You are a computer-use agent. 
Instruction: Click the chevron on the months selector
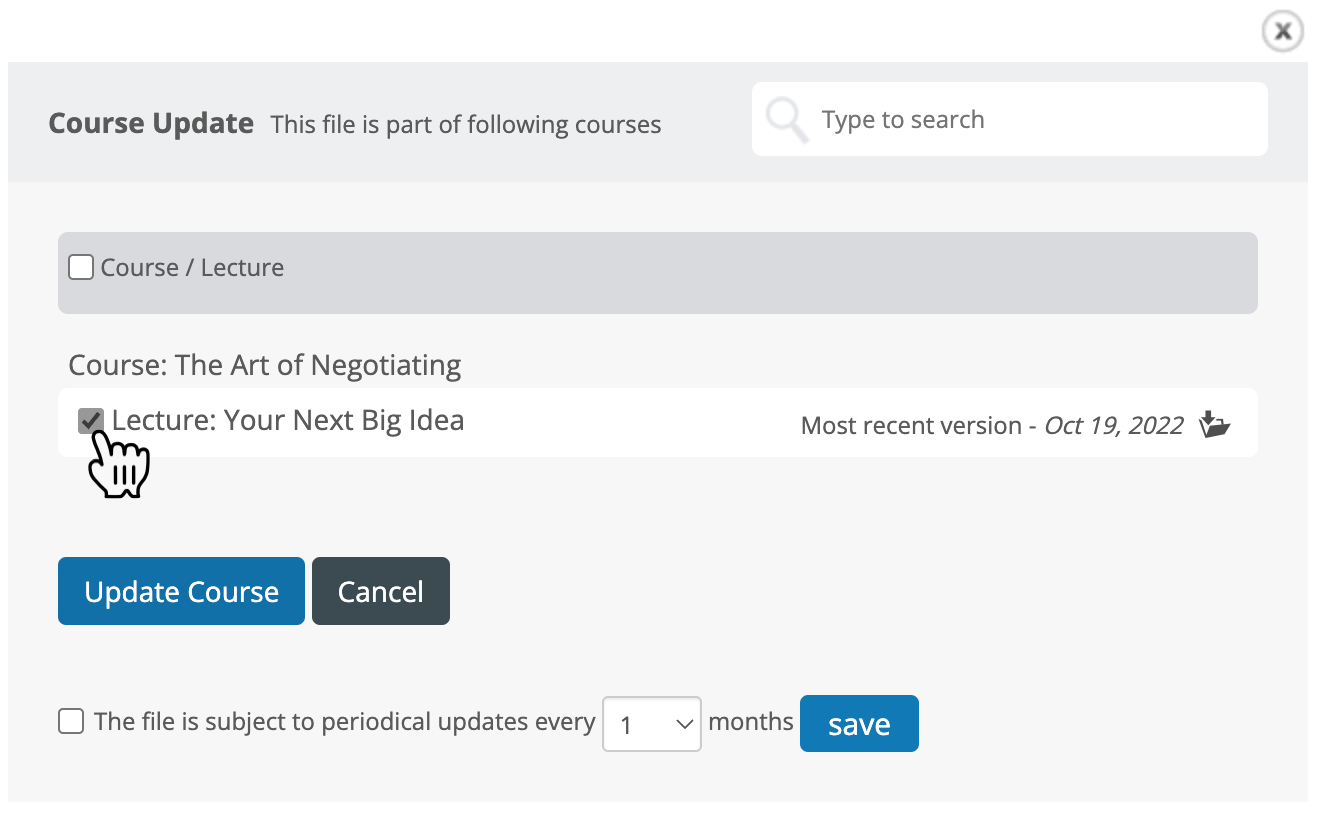pos(684,723)
